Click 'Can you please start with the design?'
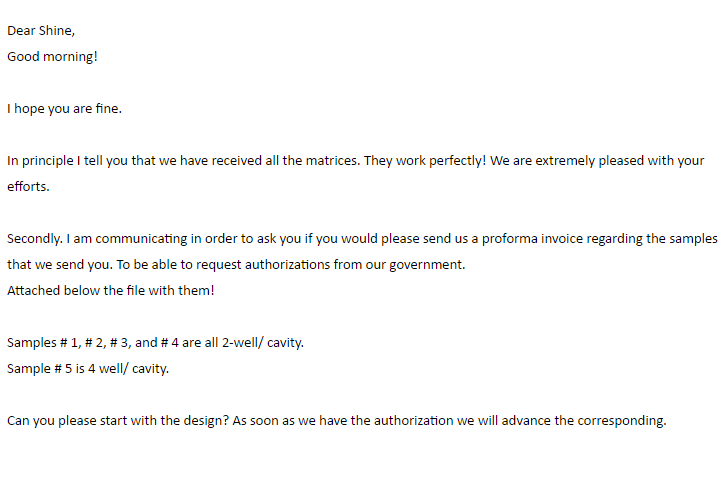The height and width of the screenshot is (482, 723). click(118, 421)
